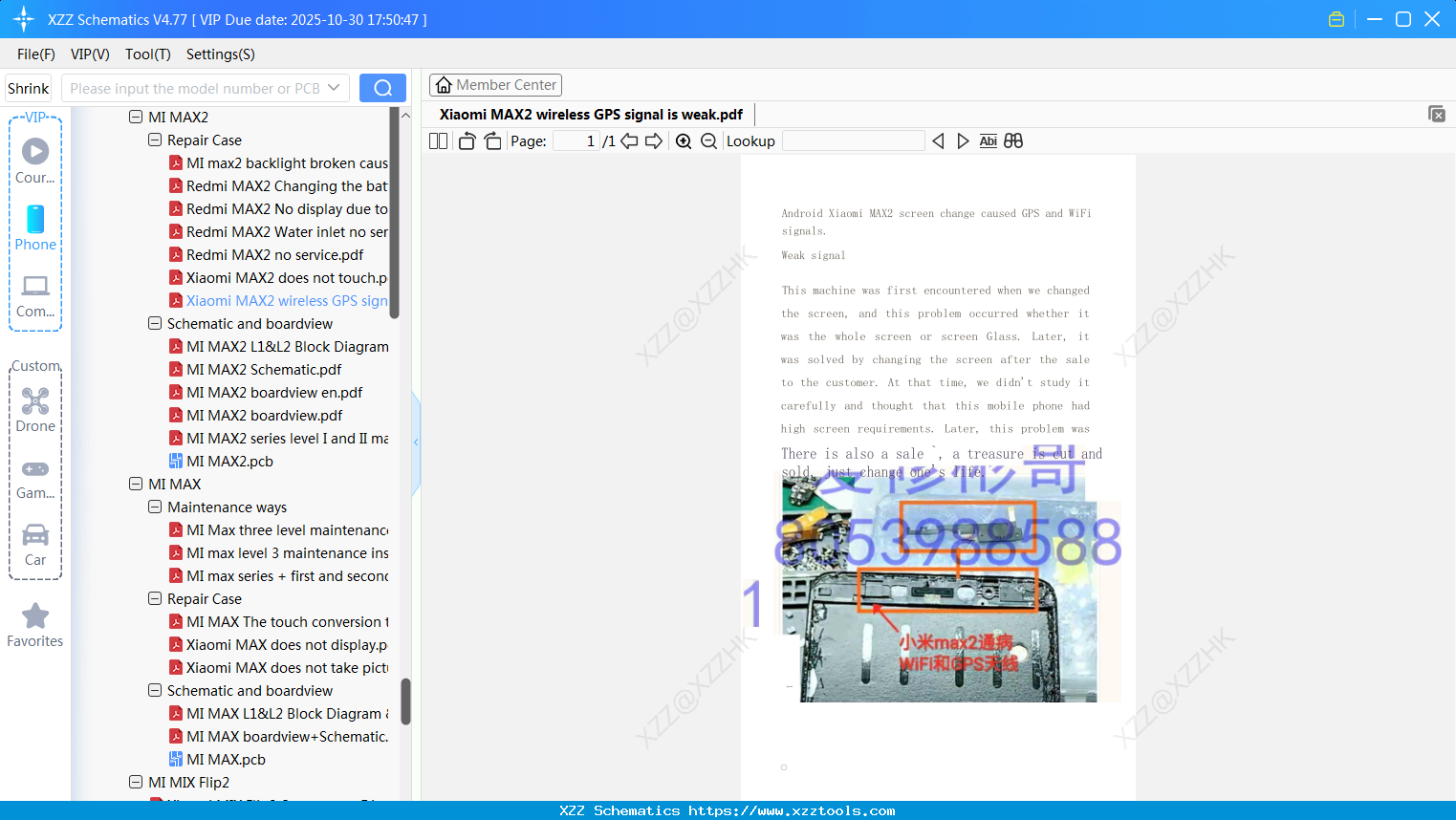Collapse Schematic and boardview under MI MAX2
This screenshot has width=1456, height=820.
click(x=155, y=324)
